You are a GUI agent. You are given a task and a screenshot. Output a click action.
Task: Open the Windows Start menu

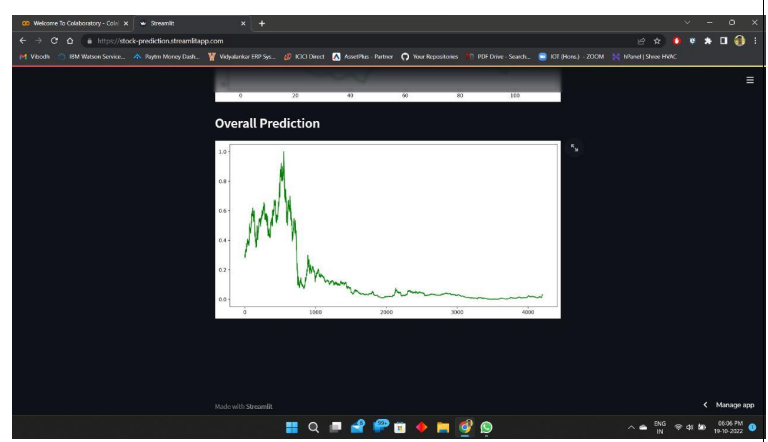(292, 427)
